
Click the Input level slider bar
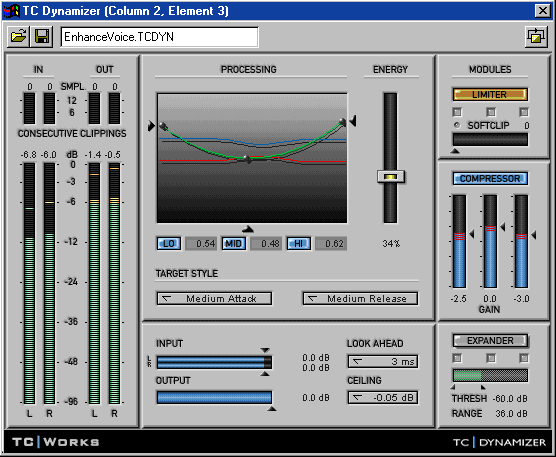[x=214, y=362]
